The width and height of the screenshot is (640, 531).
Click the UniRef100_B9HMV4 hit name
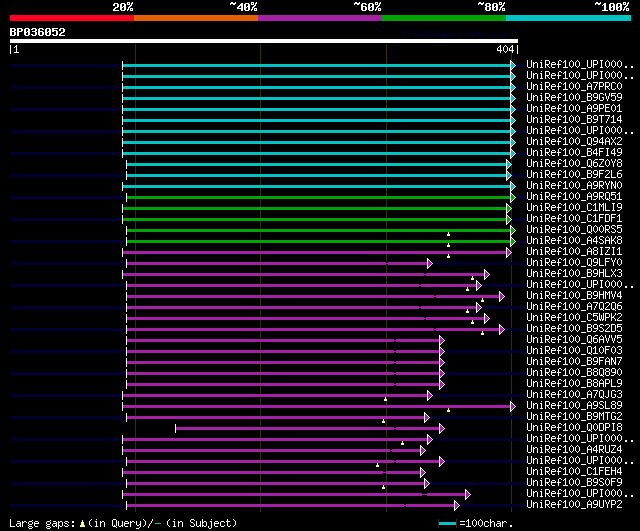[x=574, y=296]
